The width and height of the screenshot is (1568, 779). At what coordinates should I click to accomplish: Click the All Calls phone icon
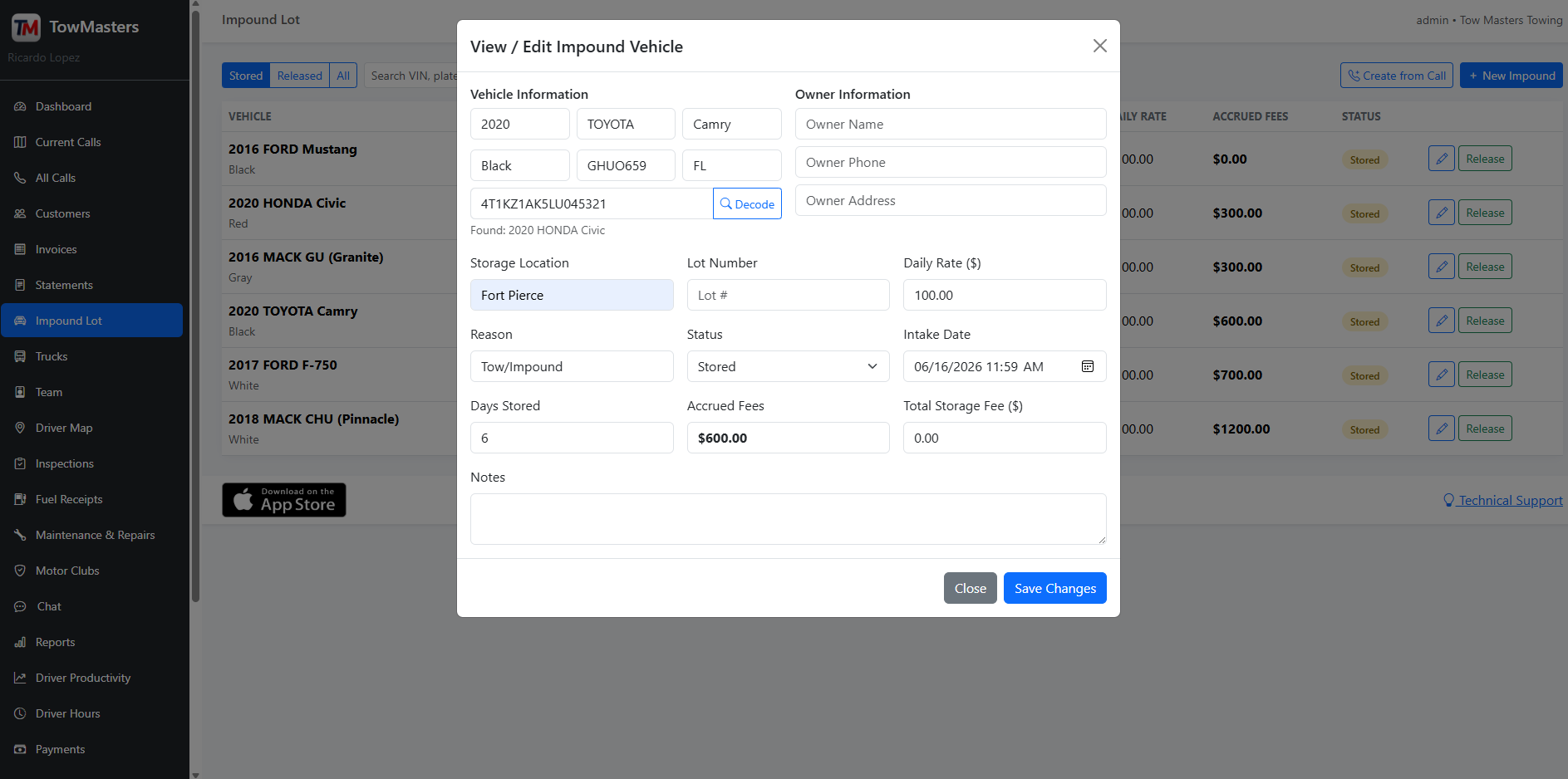tap(20, 178)
